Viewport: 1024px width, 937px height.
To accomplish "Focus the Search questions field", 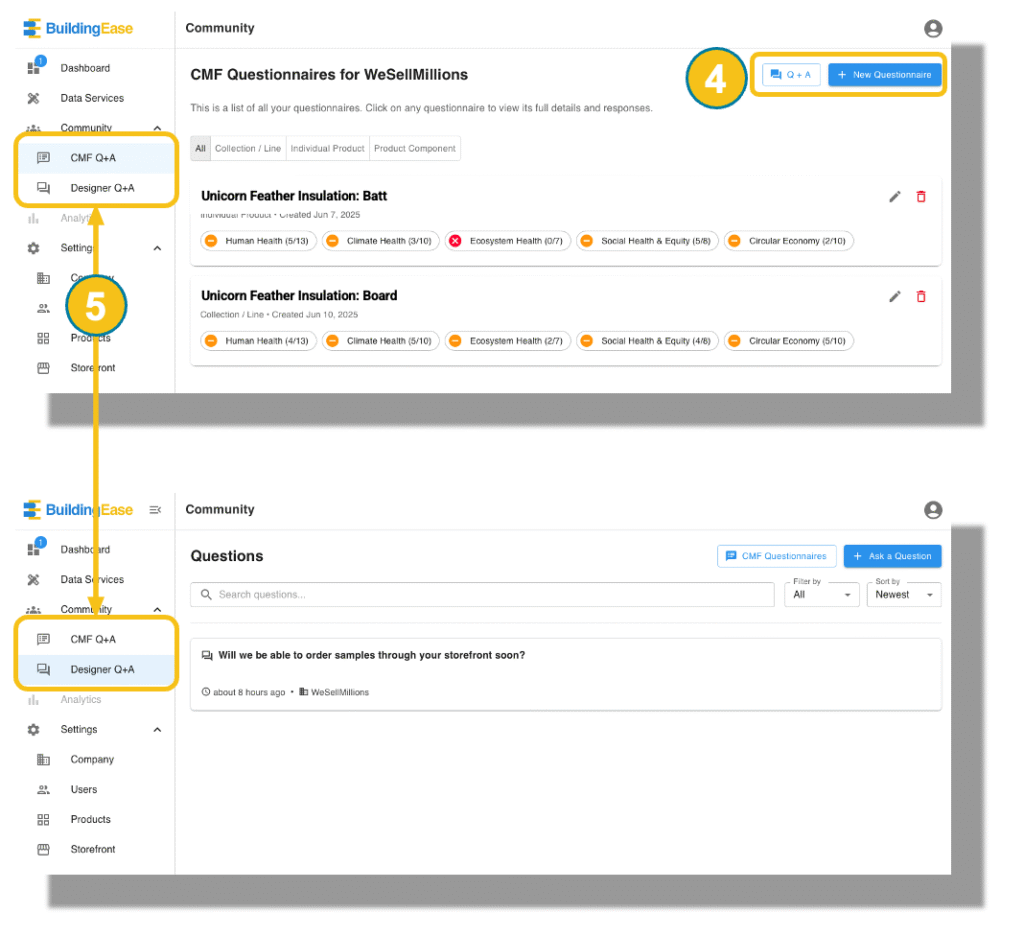I will point(482,595).
